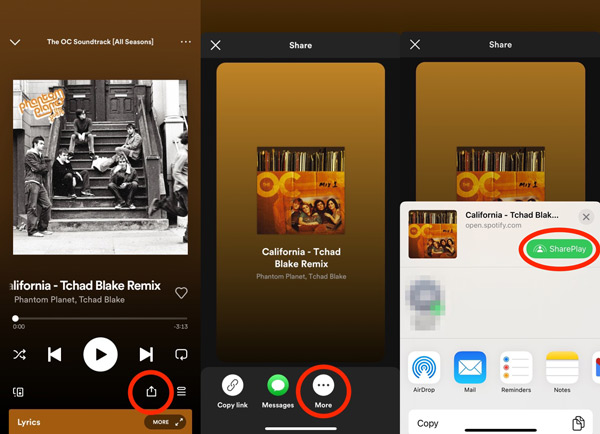Click the open.spotify.com link text

(493, 225)
